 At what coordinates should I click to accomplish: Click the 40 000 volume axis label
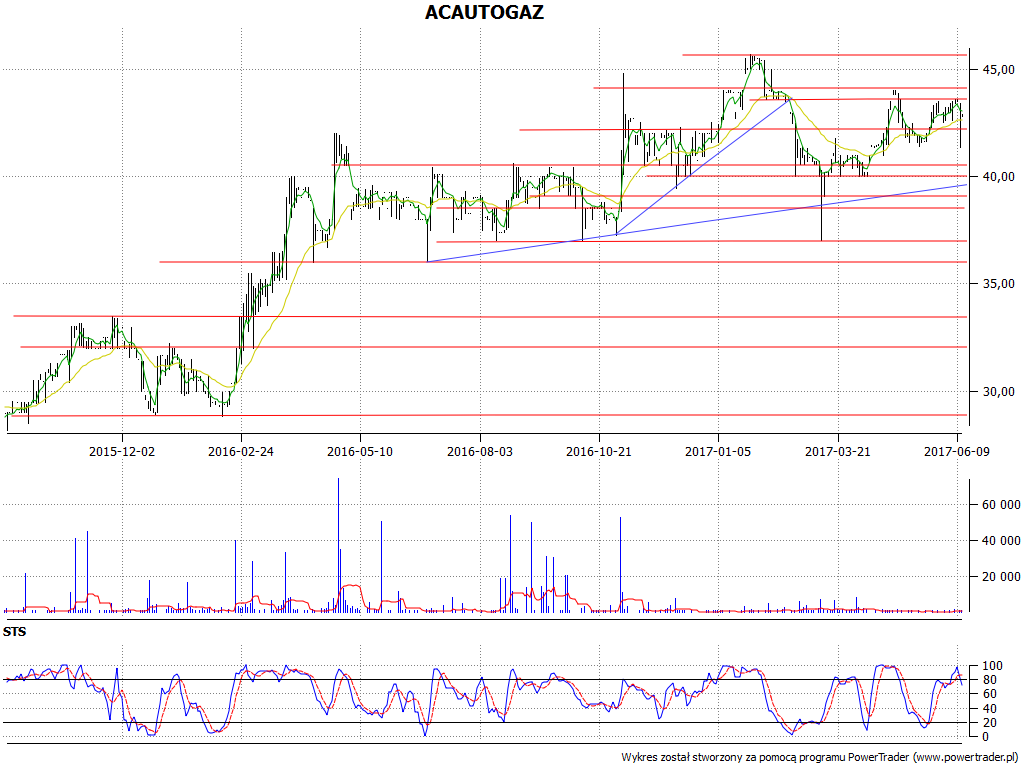pos(1000,541)
